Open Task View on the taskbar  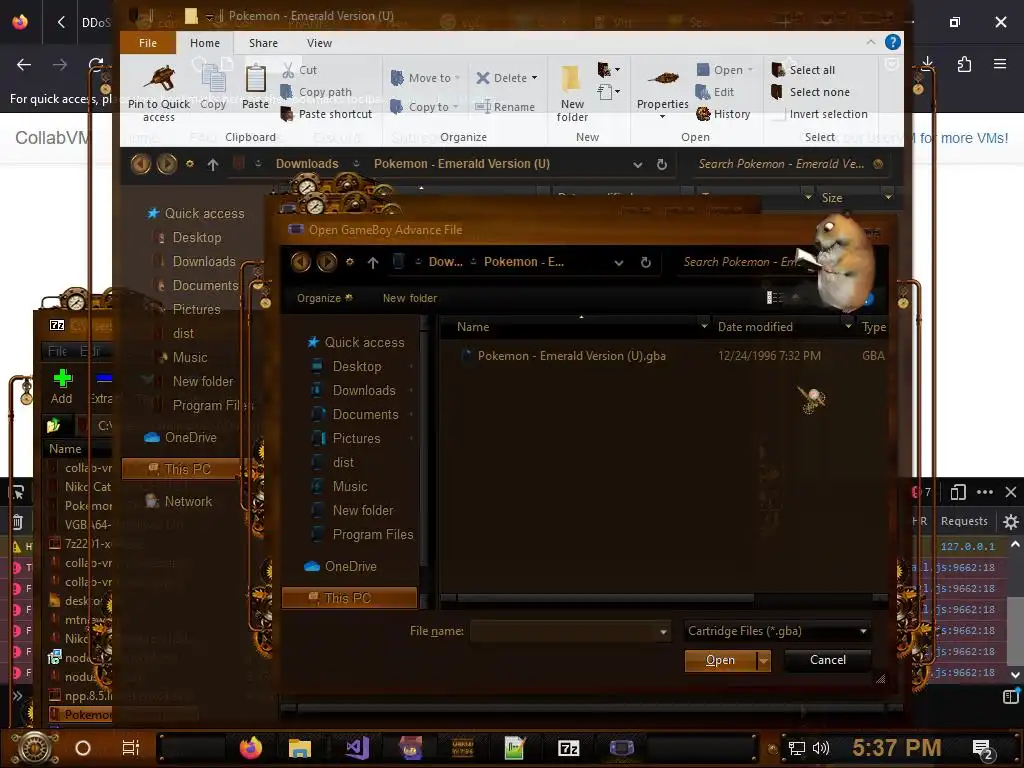131,748
